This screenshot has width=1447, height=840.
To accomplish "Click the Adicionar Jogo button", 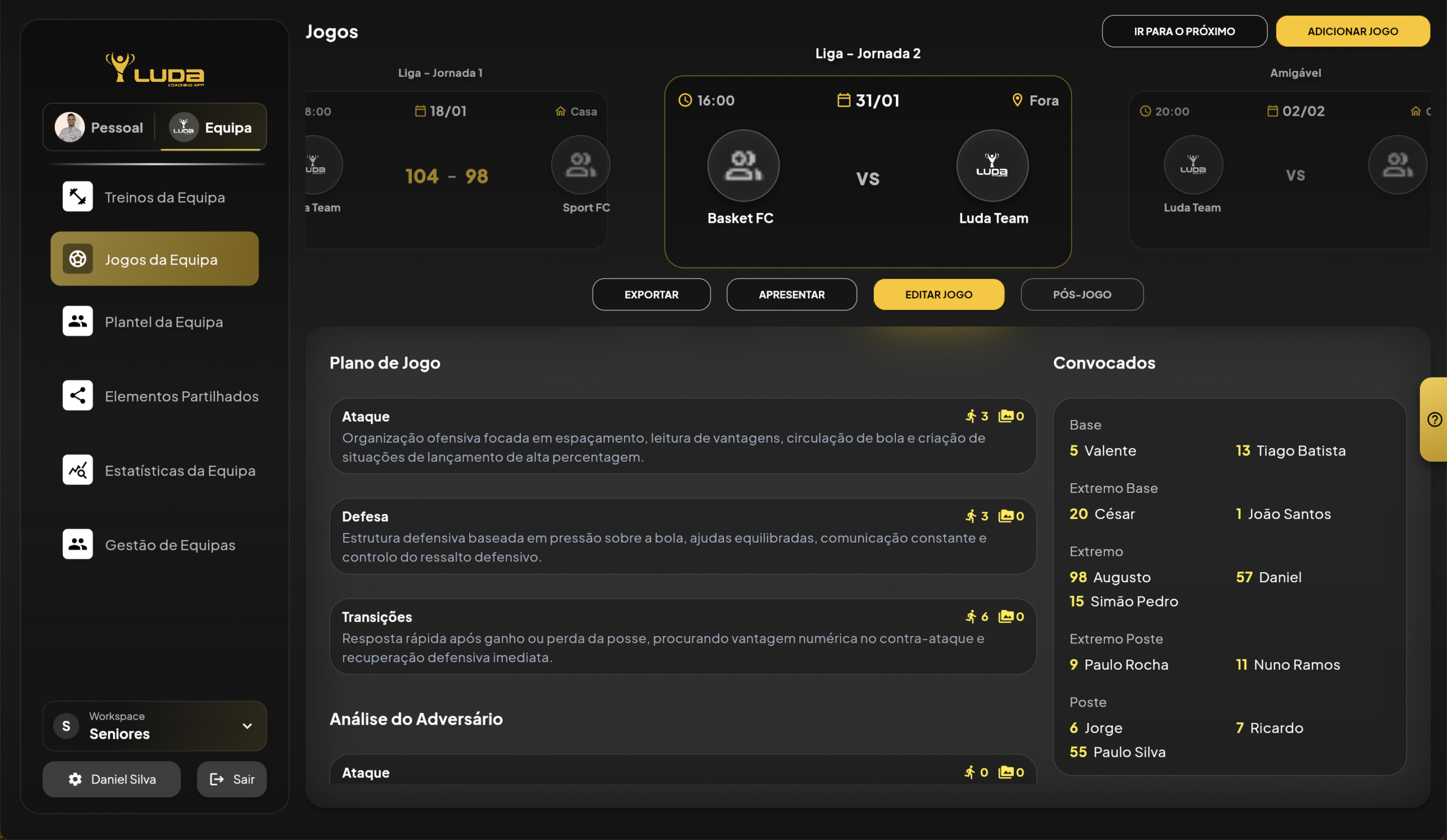I will pos(1352,32).
